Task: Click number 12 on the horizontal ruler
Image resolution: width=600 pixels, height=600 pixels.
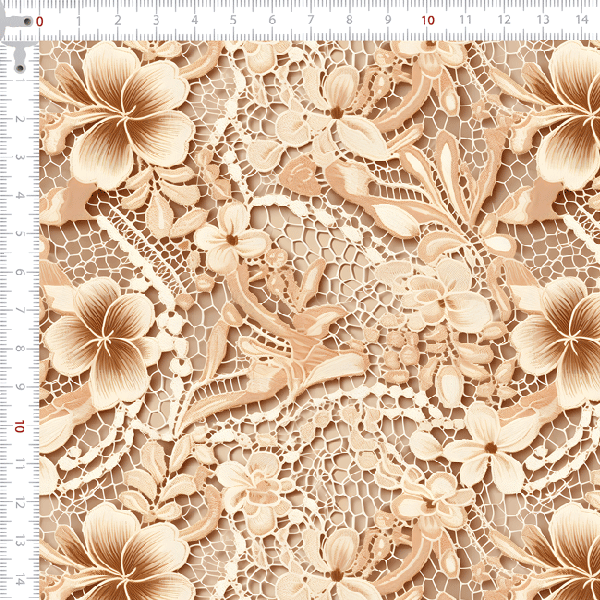Action: coord(504,19)
